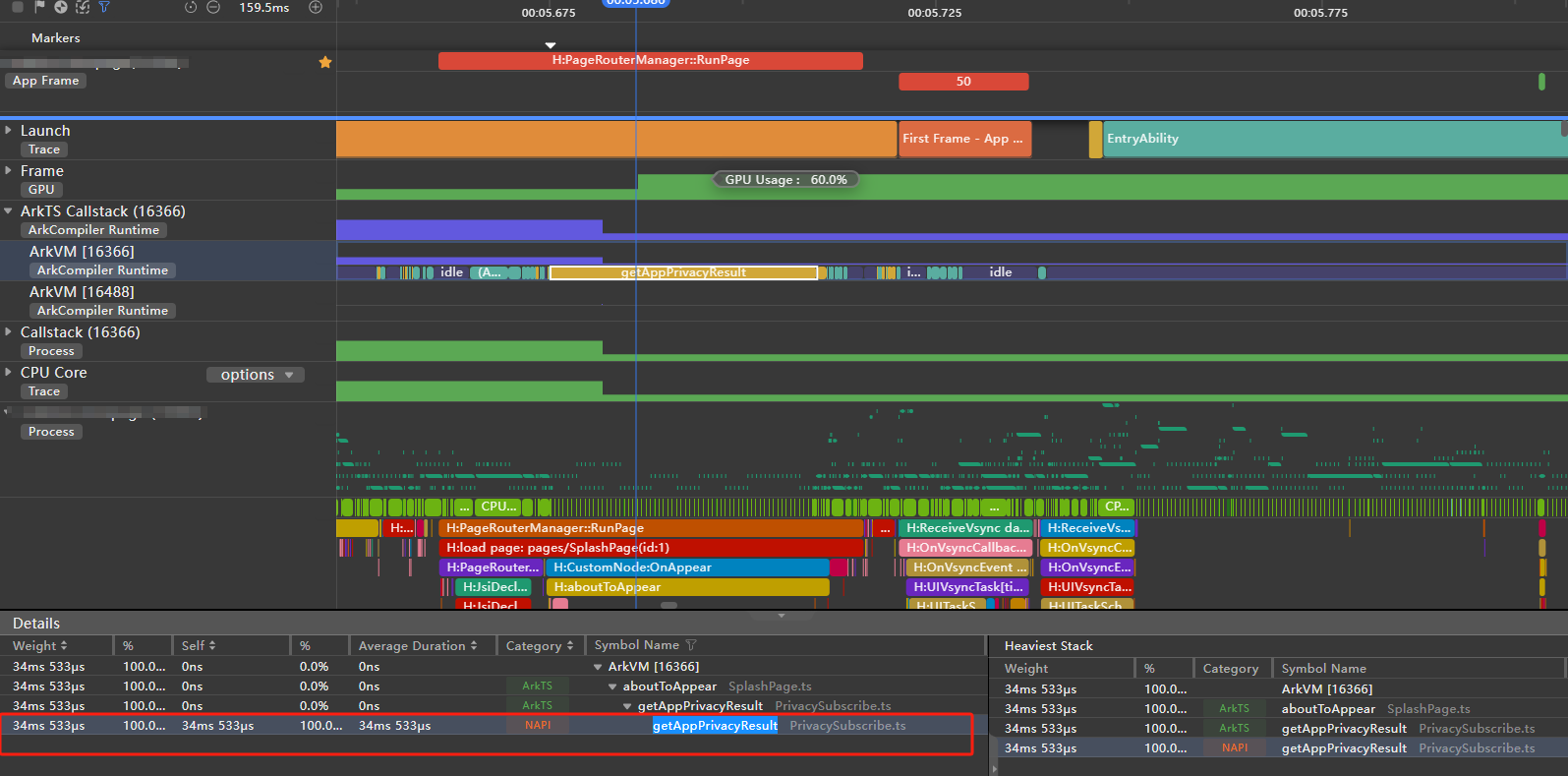Click the dashed-box import icon in toolbar
Image resolution: width=1568 pixels, height=776 pixels.
click(83, 7)
